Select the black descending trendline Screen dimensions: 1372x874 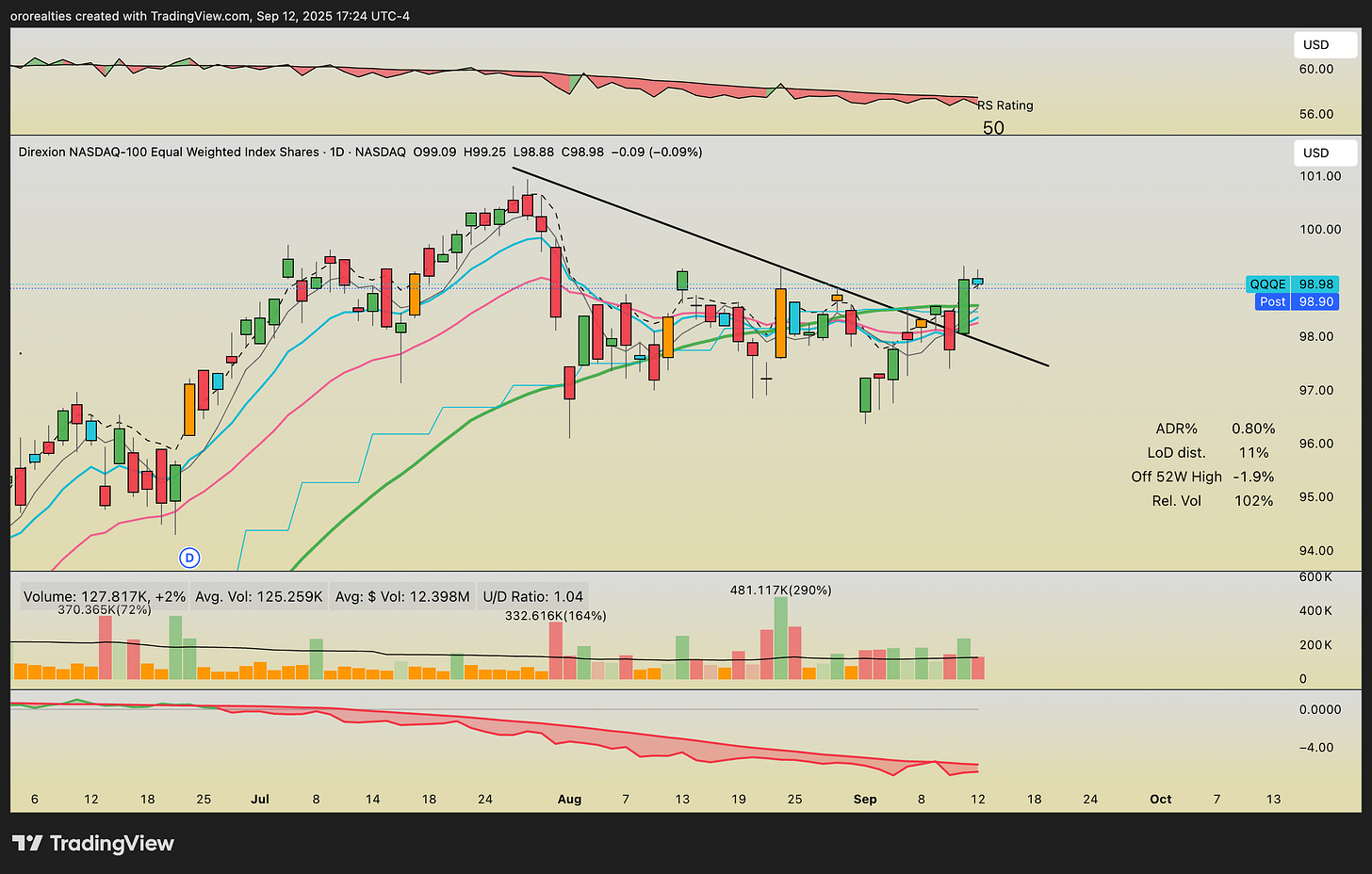(x=780, y=267)
